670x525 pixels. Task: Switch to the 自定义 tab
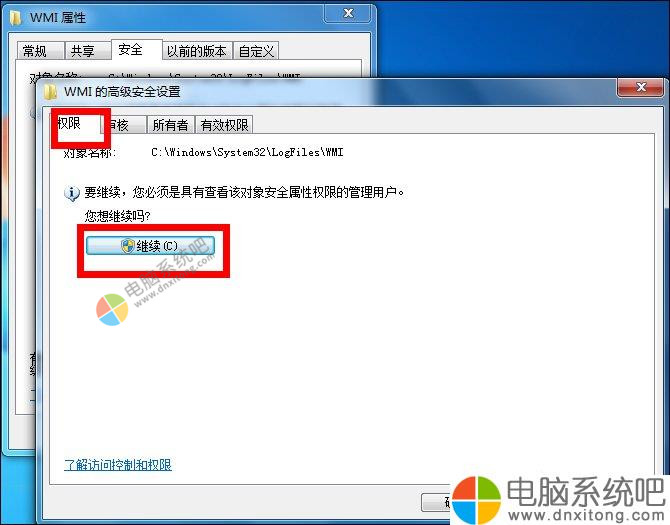pos(256,51)
